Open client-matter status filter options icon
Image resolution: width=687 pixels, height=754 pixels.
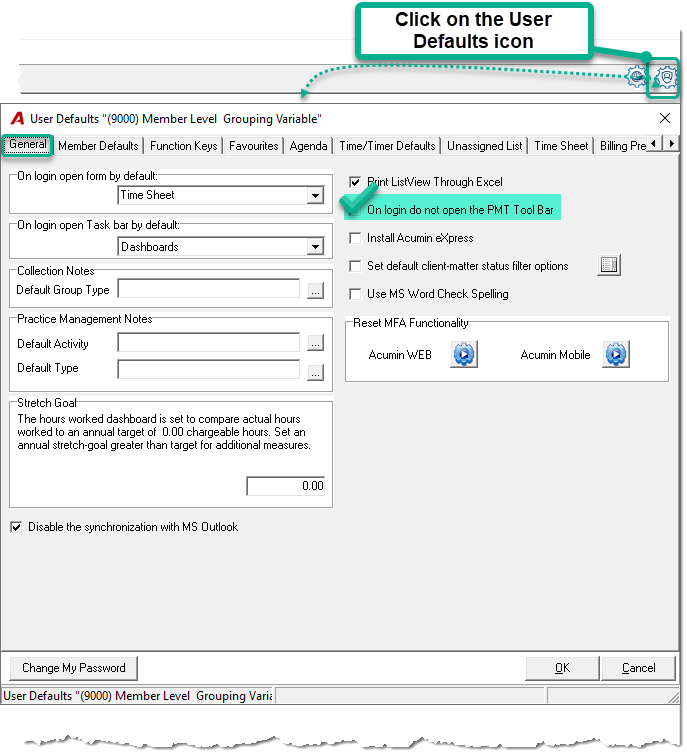(x=609, y=265)
